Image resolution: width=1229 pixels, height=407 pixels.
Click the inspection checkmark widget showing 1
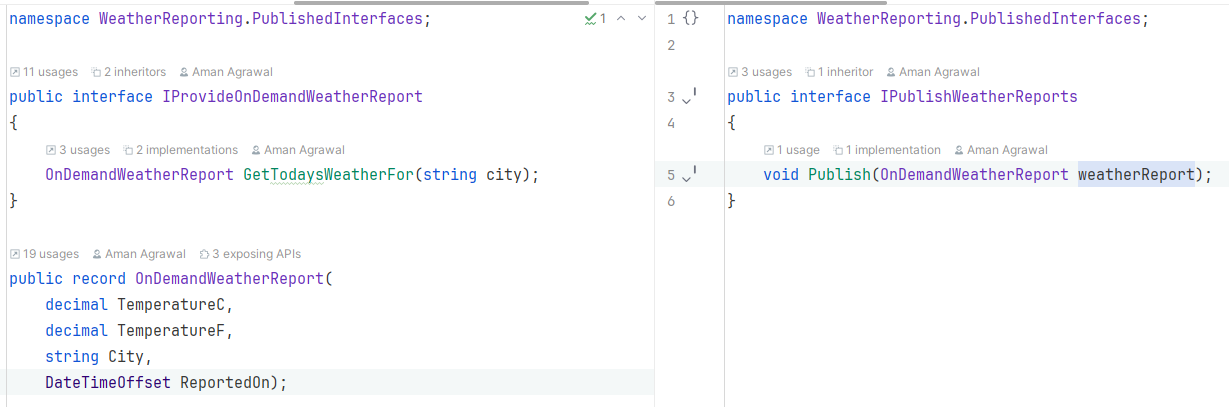click(596, 18)
